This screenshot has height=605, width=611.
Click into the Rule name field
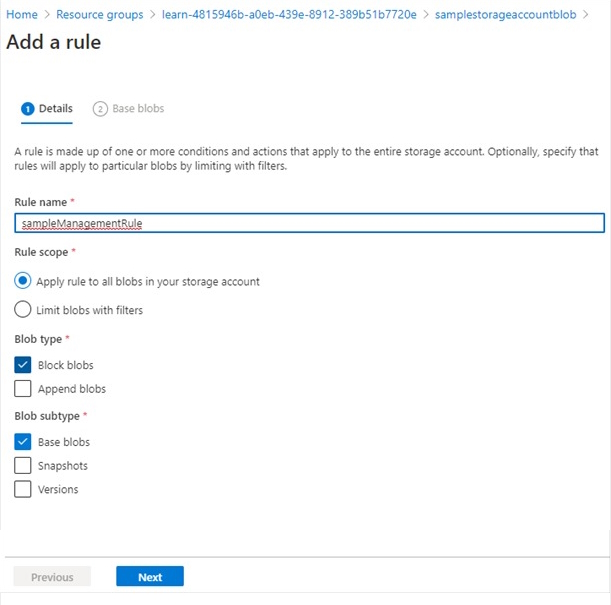pos(310,224)
